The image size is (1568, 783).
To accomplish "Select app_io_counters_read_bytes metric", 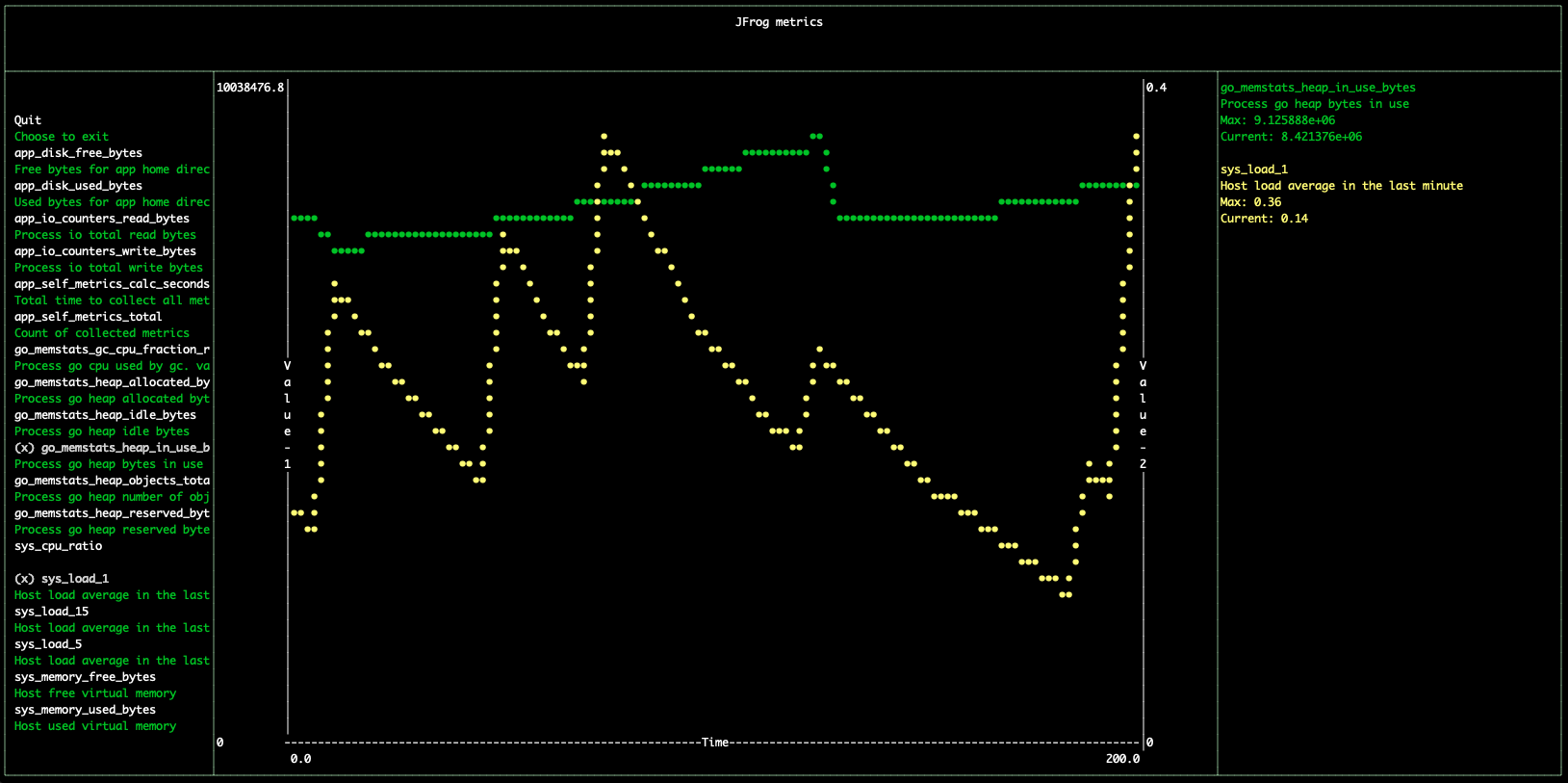I will (102, 219).
